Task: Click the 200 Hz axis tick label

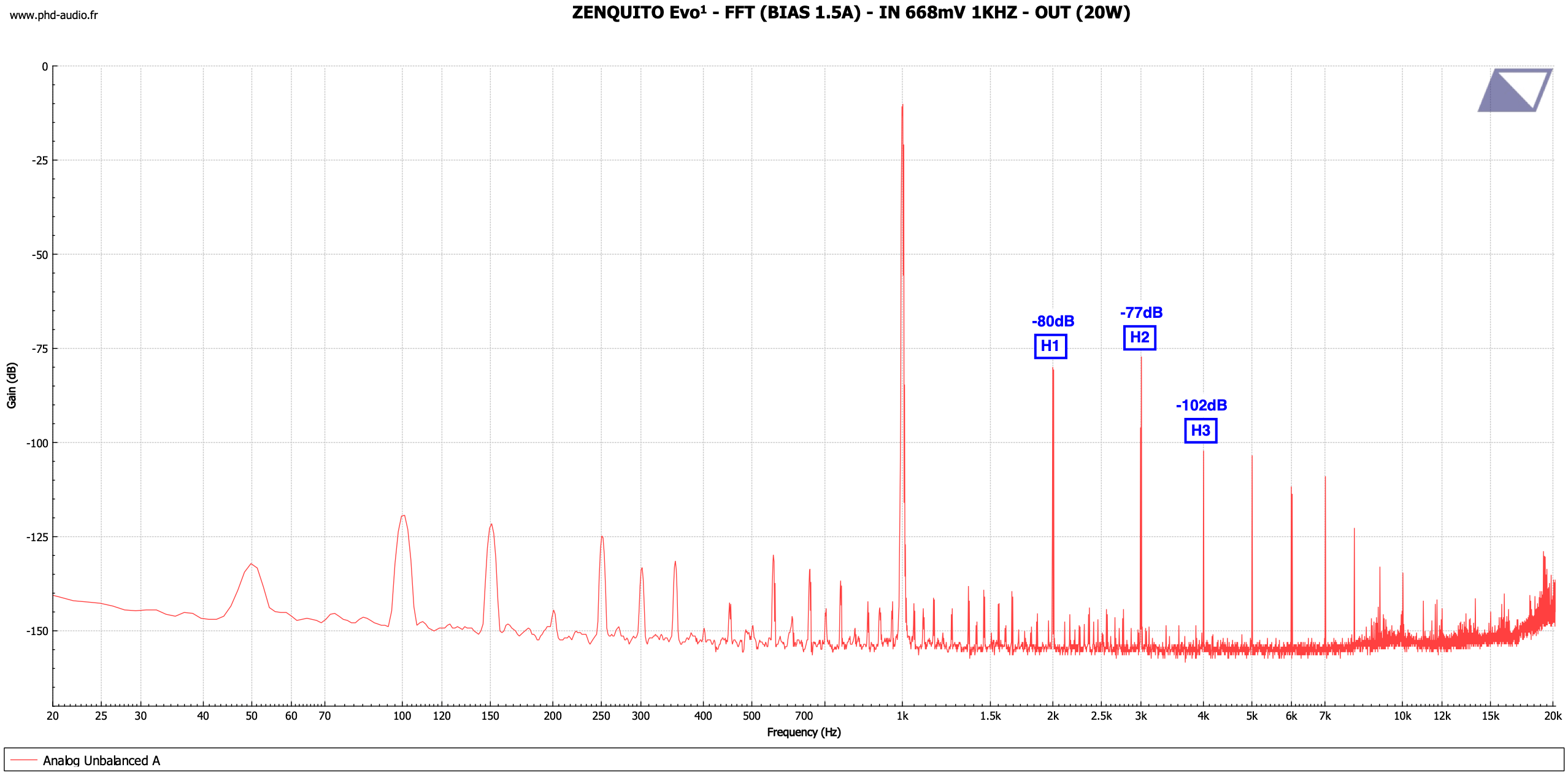Action: [553, 716]
